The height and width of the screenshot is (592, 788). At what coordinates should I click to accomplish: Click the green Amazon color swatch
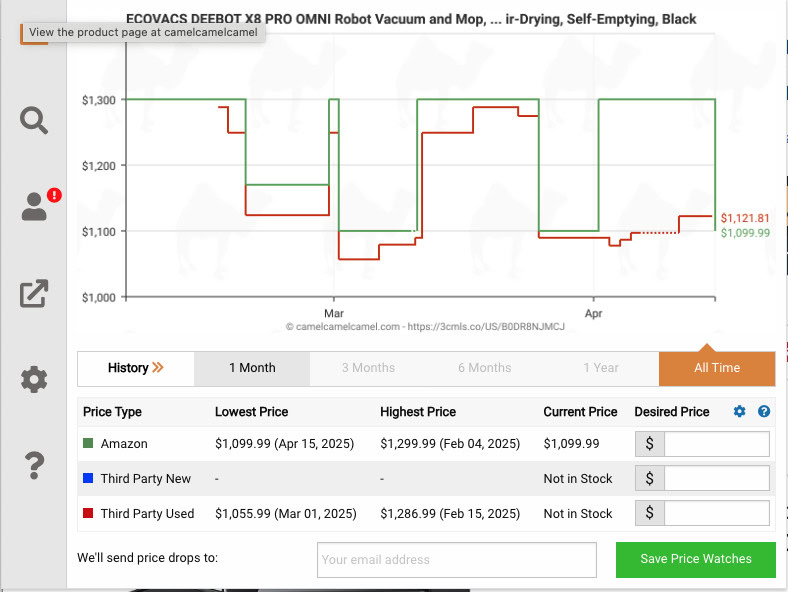[x=89, y=444]
